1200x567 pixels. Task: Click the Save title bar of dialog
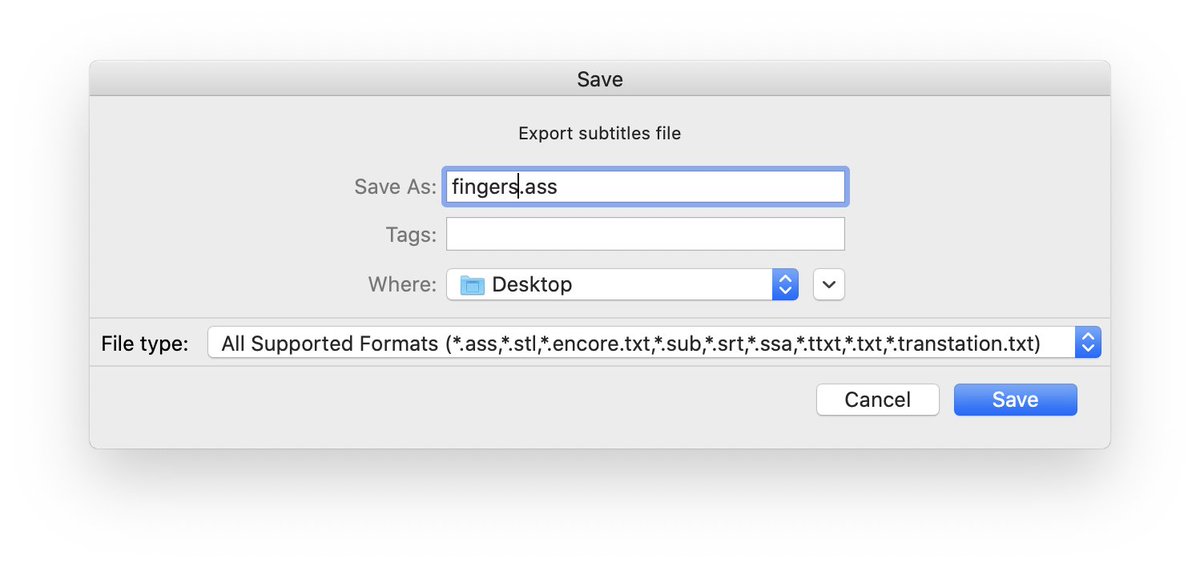[x=600, y=78]
